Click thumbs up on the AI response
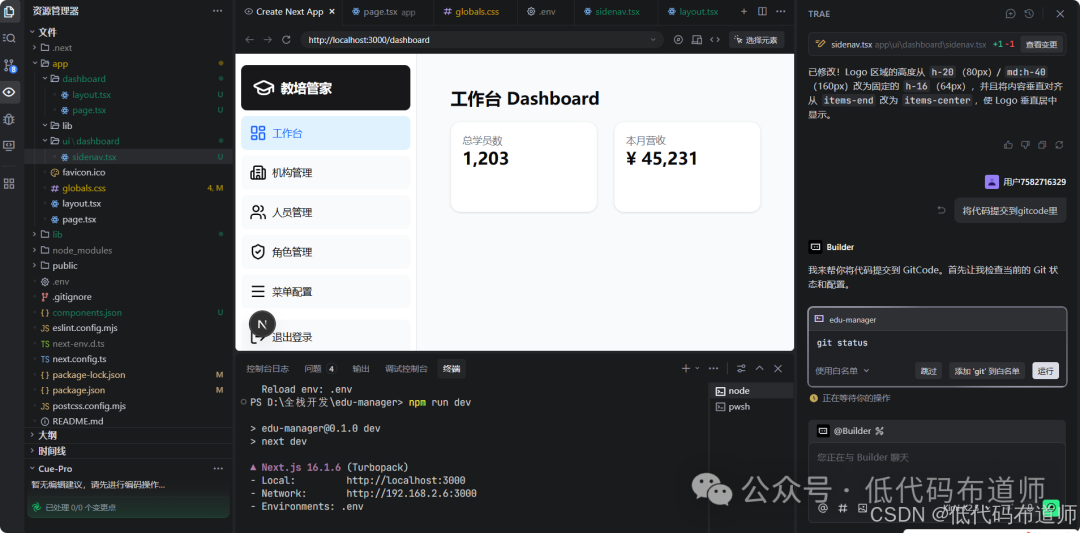The height and width of the screenshot is (533, 1080). 1008,145
